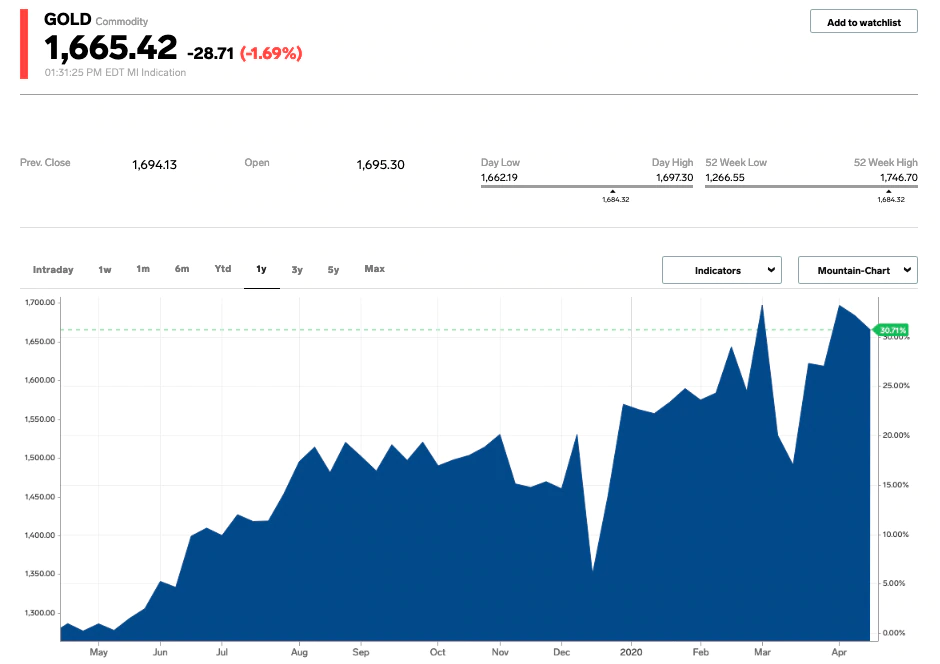Screen dimensions: 940x664
Task: Click the Add to watchlist button
Action: 863,22
